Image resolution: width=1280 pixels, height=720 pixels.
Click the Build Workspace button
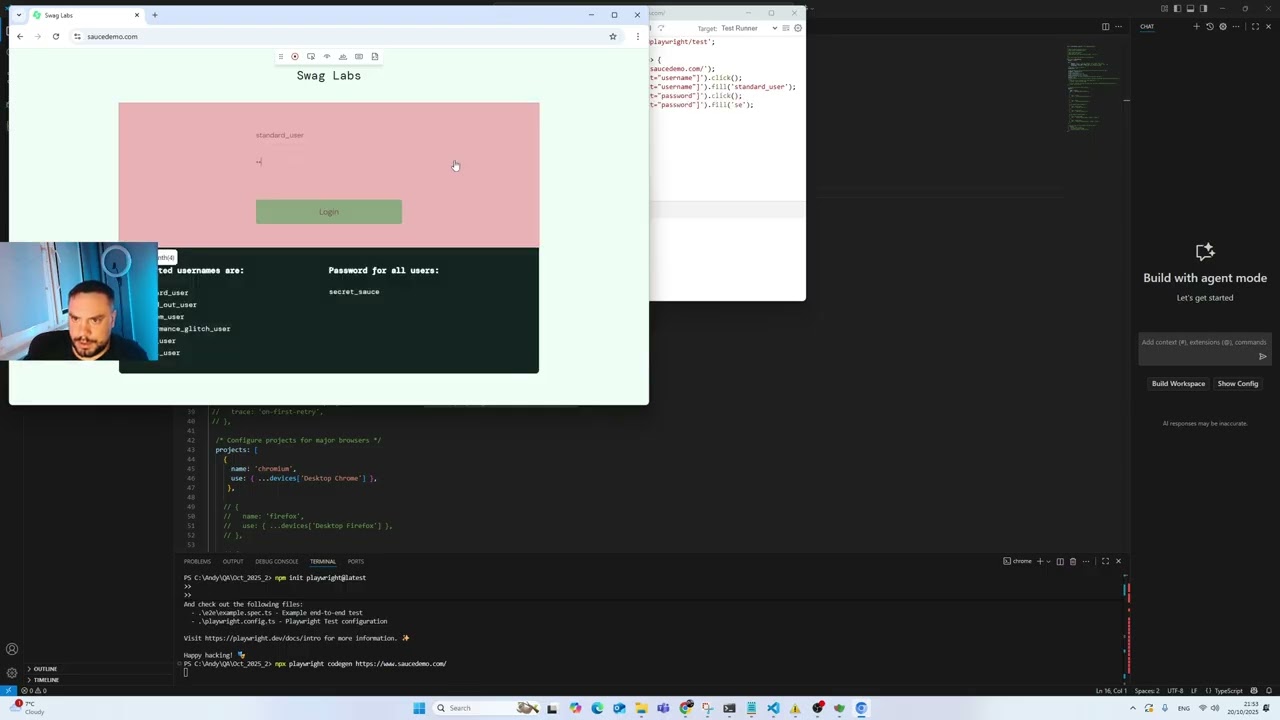pyautogui.click(x=1178, y=384)
